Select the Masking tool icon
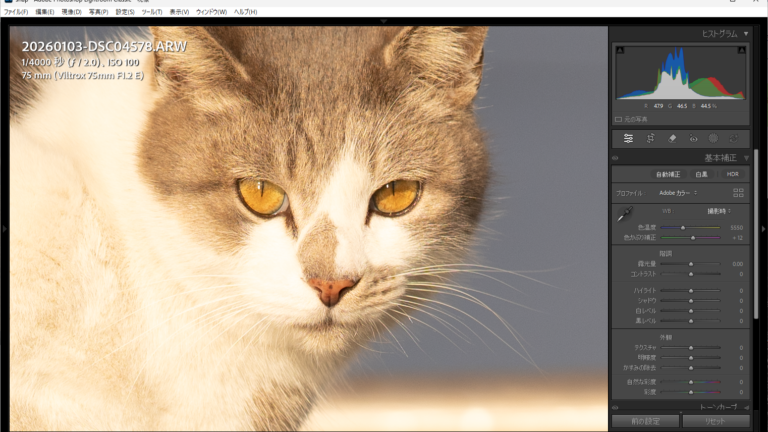 click(713, 138)
